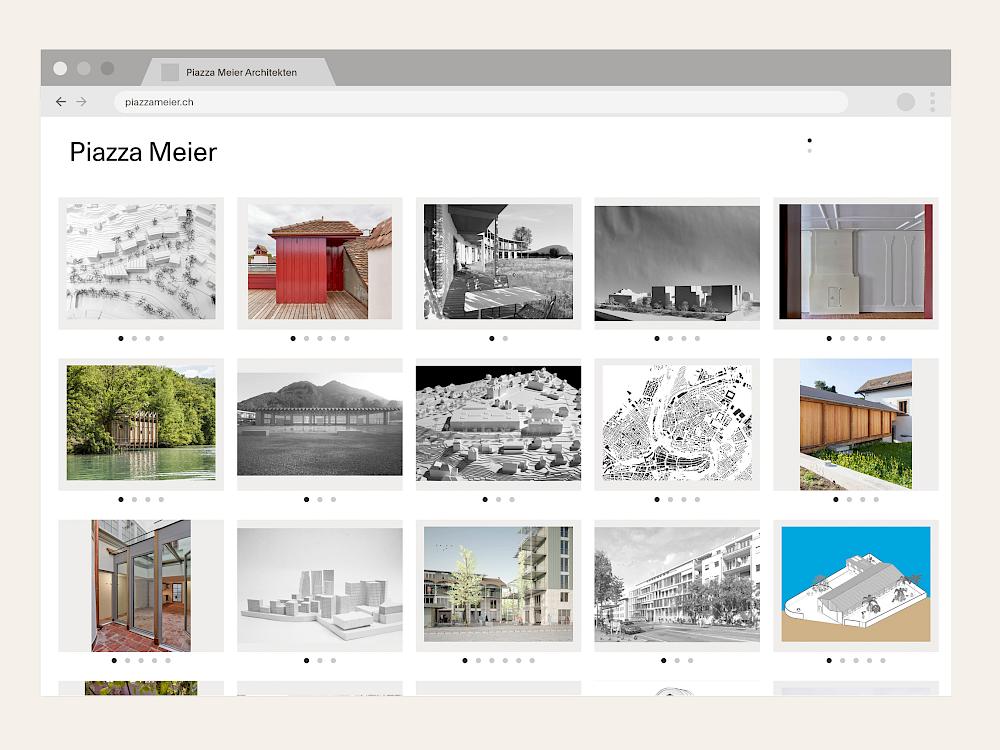This screenshot has height=750, width=1000.
Task: Open the village site model thumbnail
Action: (498, 423)
